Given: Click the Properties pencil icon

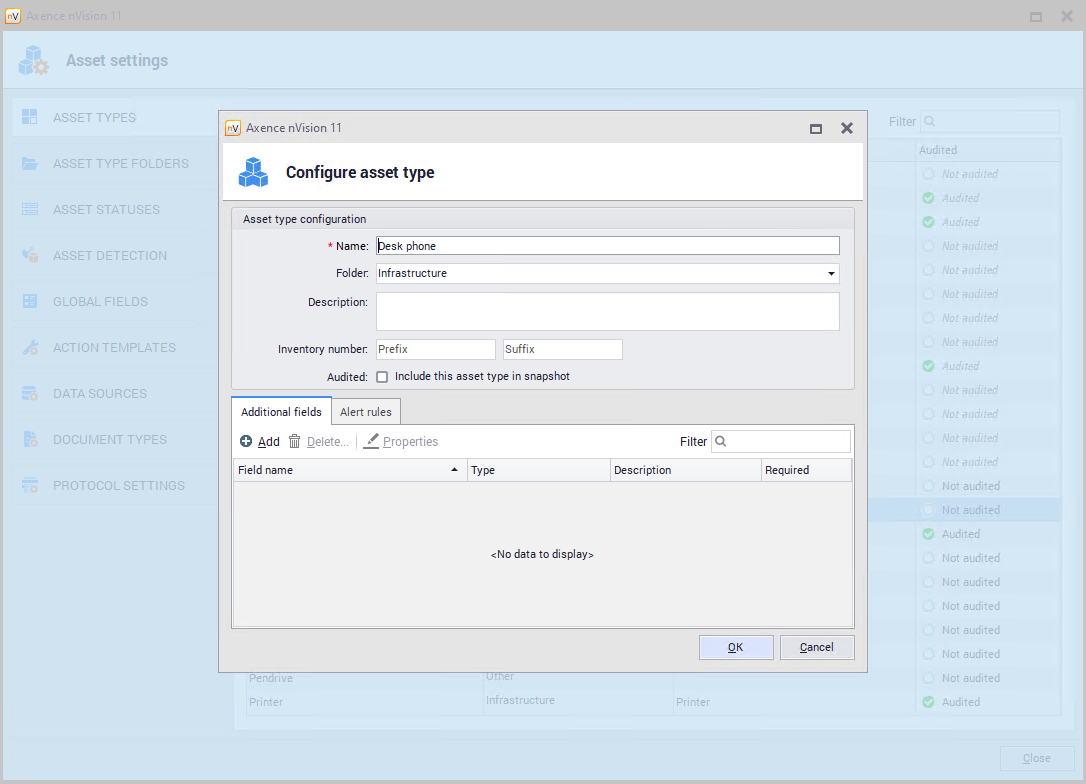Looking at the screenshot, I should pos(371,441).
